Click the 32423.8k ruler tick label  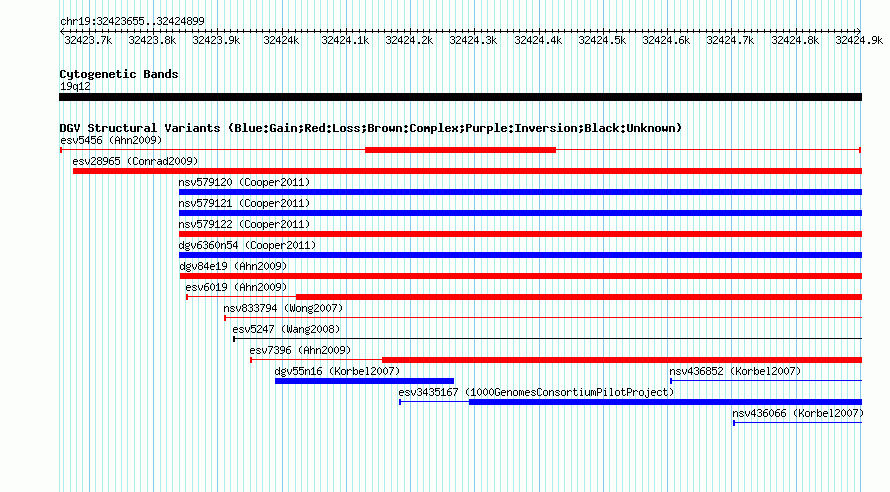[152, 40]
